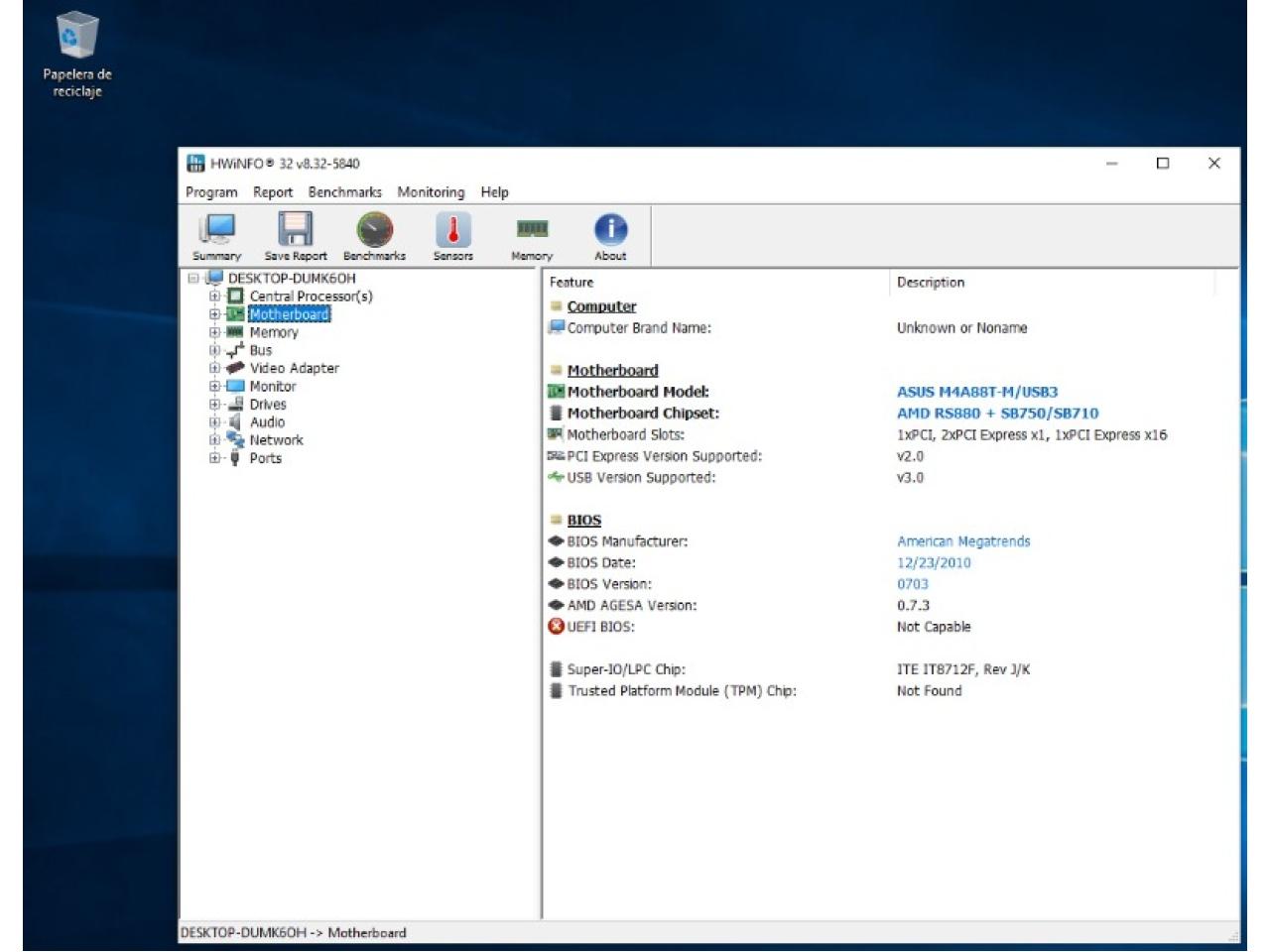1270x952 pixels.
Task: Select the Network item in tree
Action: click(x=276, y=440)
